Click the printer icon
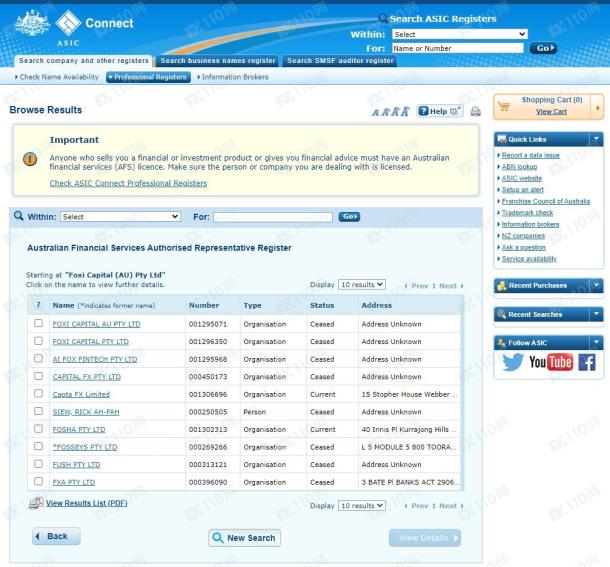610x567 pixels. (x=475, y=111)
